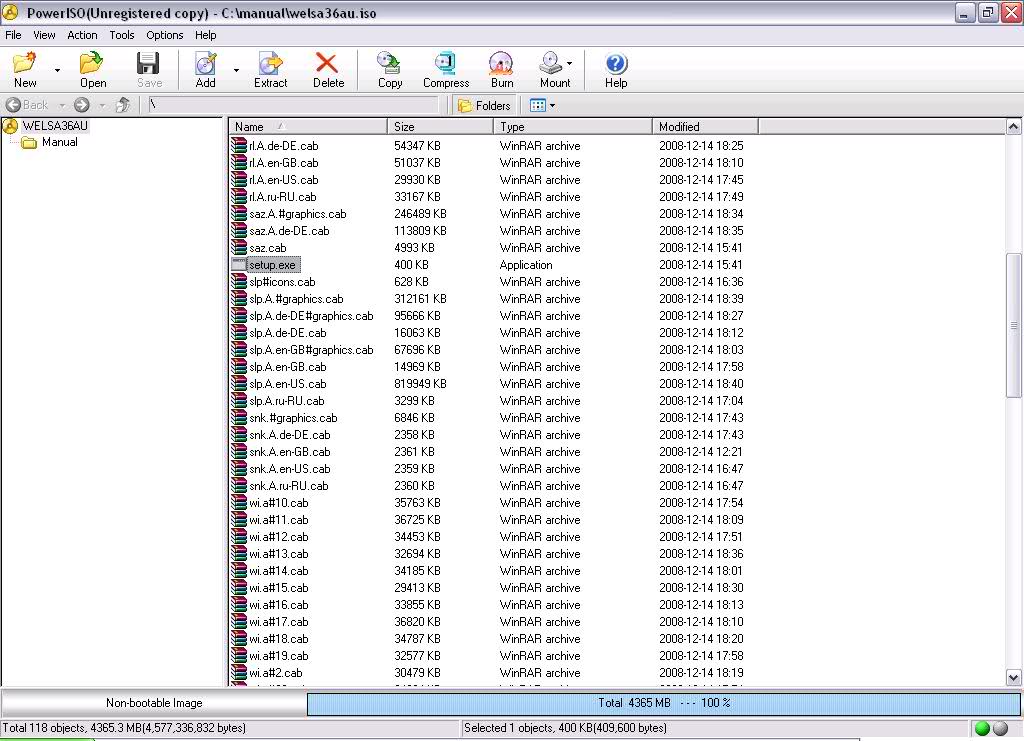This screenshot has width=1024, height=741.
Task: Select file snk.A.en-GB.cab
Action: click(x=289, y=452)
